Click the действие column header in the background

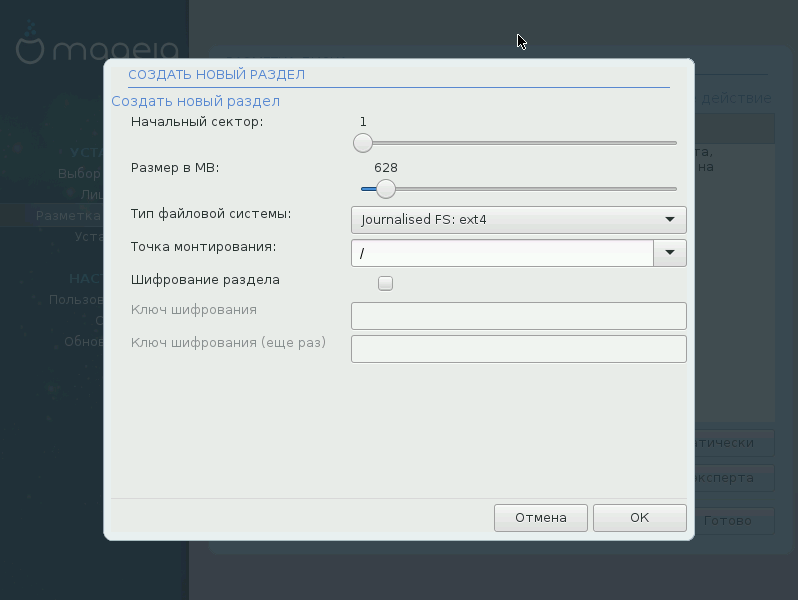736,98
